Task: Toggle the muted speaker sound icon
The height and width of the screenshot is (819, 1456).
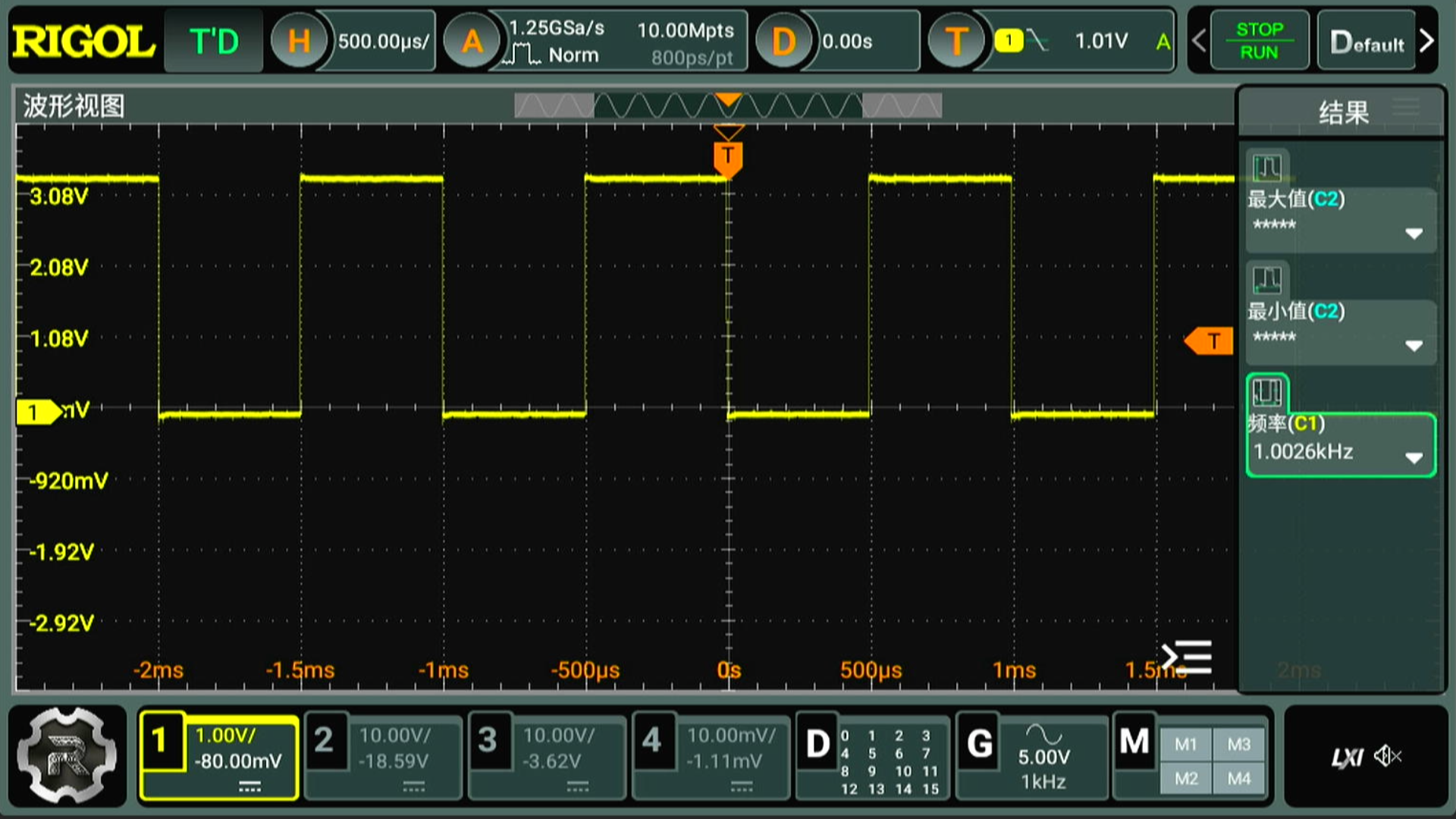Action: coord(1388,756)
